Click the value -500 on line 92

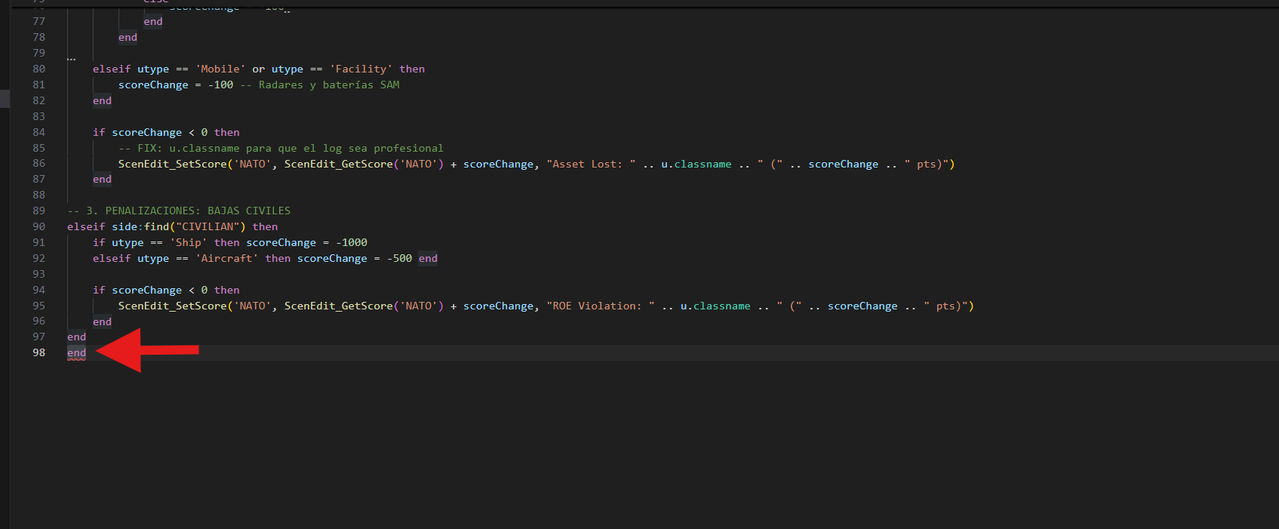(x=400, y=258)
